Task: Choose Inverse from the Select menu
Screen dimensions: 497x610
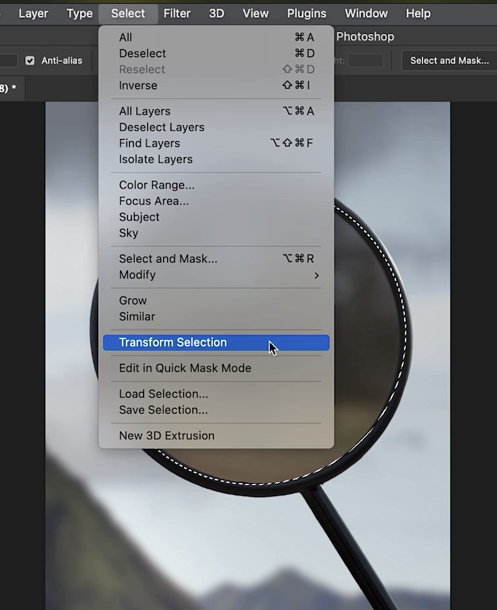Action: click(216, 85)
